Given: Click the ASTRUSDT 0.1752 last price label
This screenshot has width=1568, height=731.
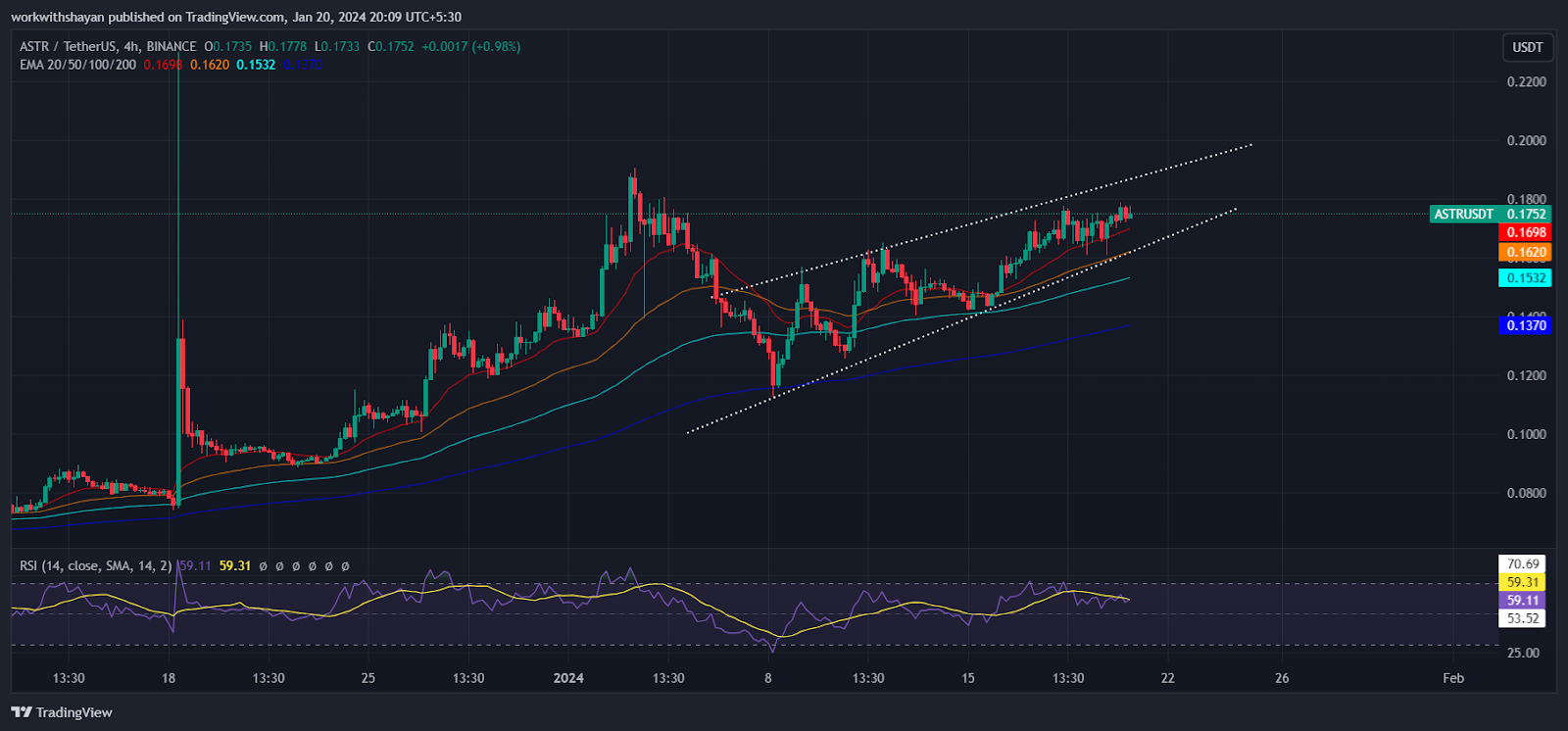Looking at the screenshot, I should 1490,214.
